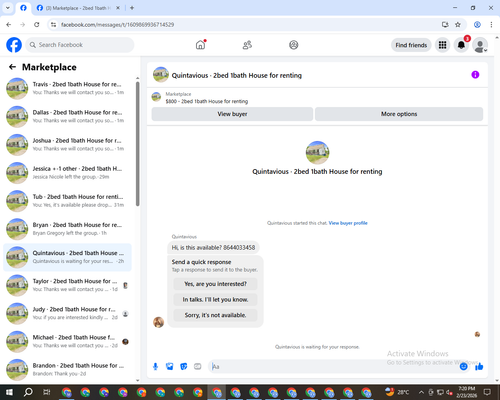
Task: Show hidden system tray icons
Action: pos(421,392)
